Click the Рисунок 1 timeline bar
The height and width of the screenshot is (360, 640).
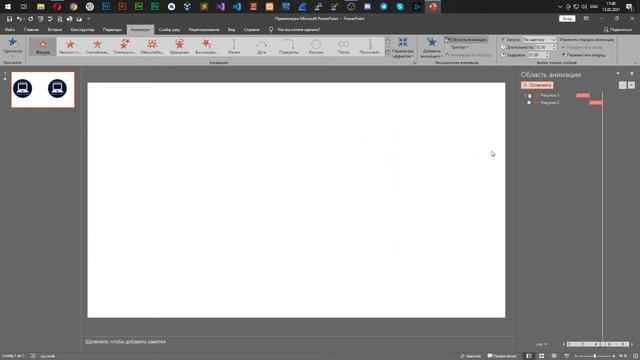click(583, 95)
